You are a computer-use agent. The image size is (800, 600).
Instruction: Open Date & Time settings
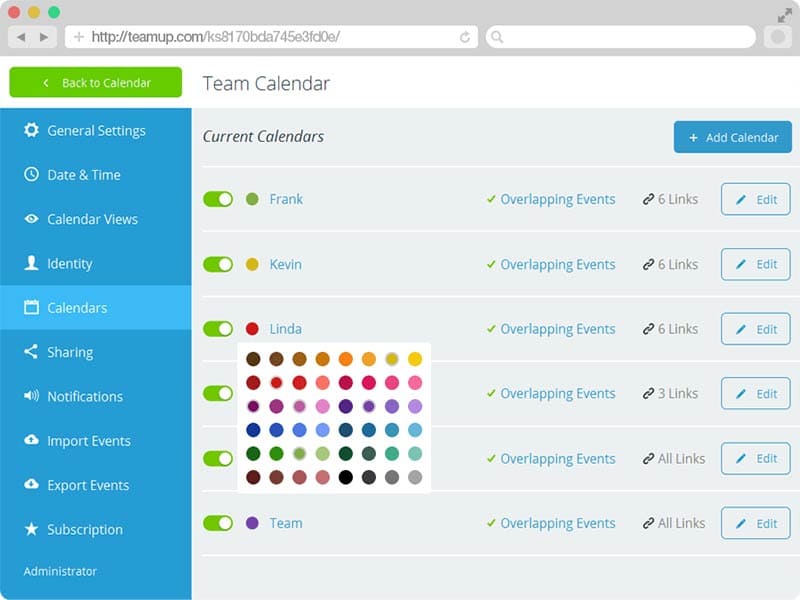[x=95, y=174]
